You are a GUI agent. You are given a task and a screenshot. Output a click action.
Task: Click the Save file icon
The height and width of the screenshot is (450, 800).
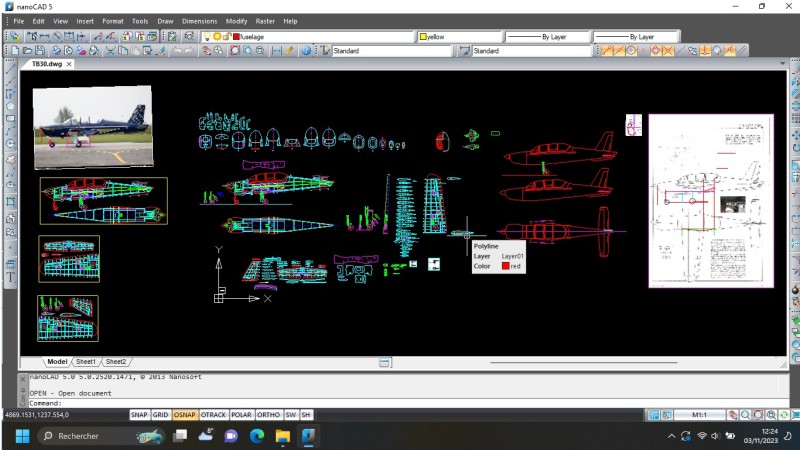click(x=40, y=50)
